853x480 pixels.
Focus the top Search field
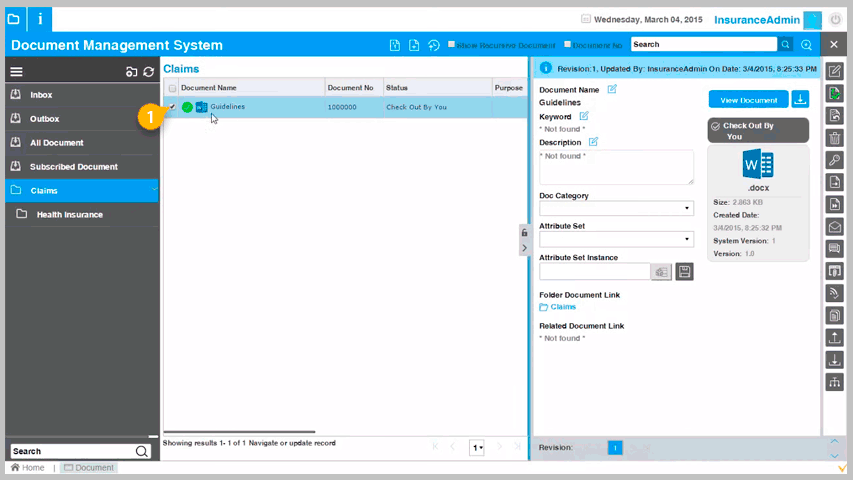coord(704,44)
